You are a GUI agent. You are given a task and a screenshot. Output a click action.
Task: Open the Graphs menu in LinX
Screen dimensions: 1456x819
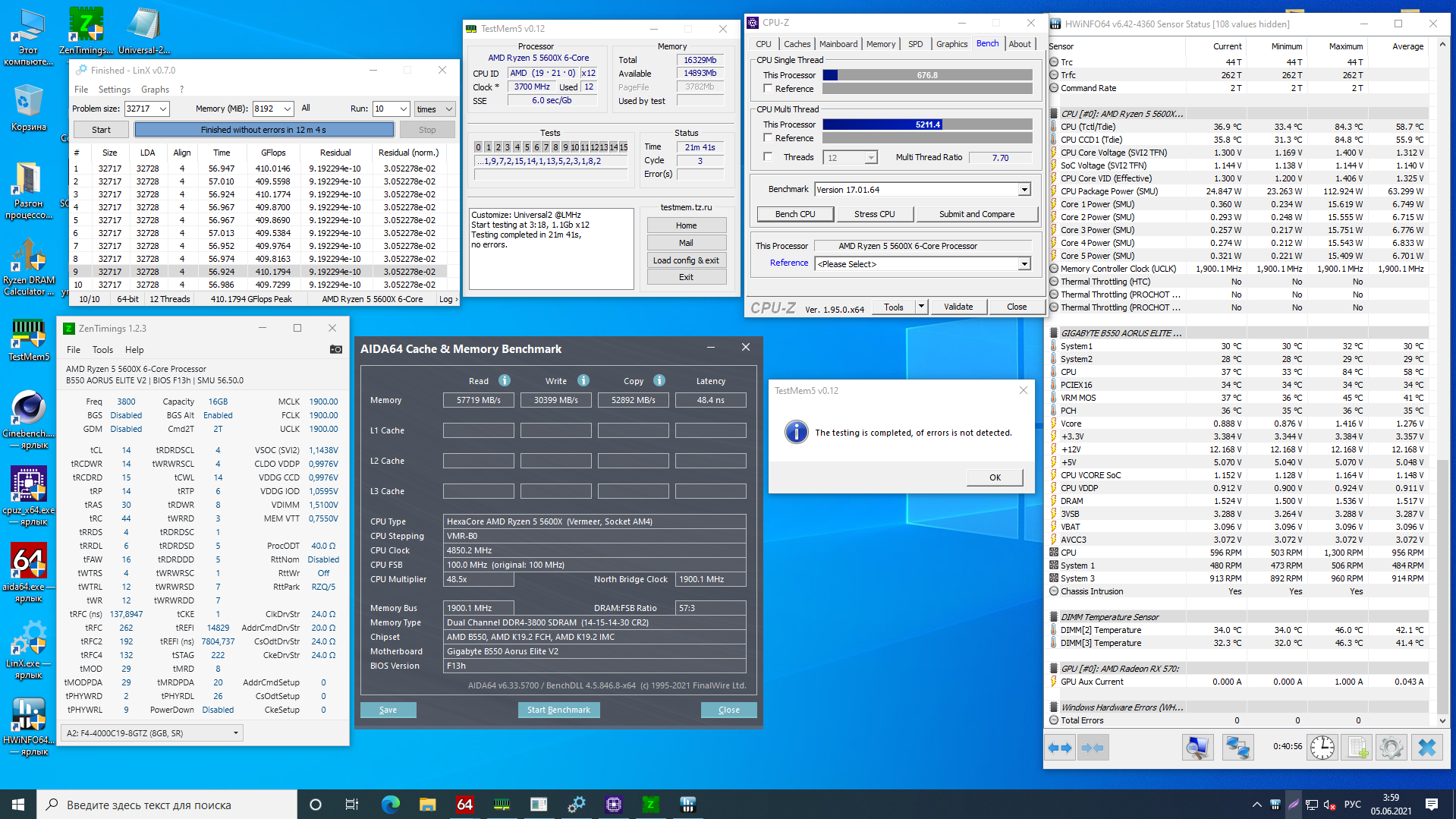(x=156, y=90)
